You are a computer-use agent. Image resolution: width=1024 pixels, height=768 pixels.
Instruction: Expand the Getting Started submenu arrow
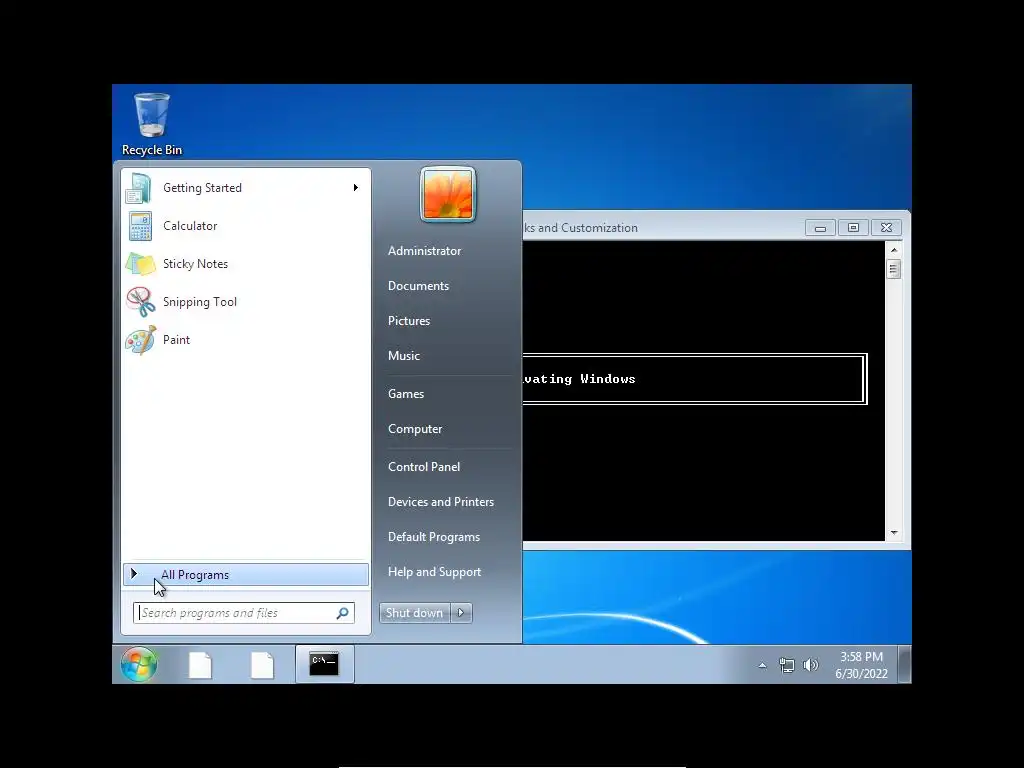click(x=356, y=188)
